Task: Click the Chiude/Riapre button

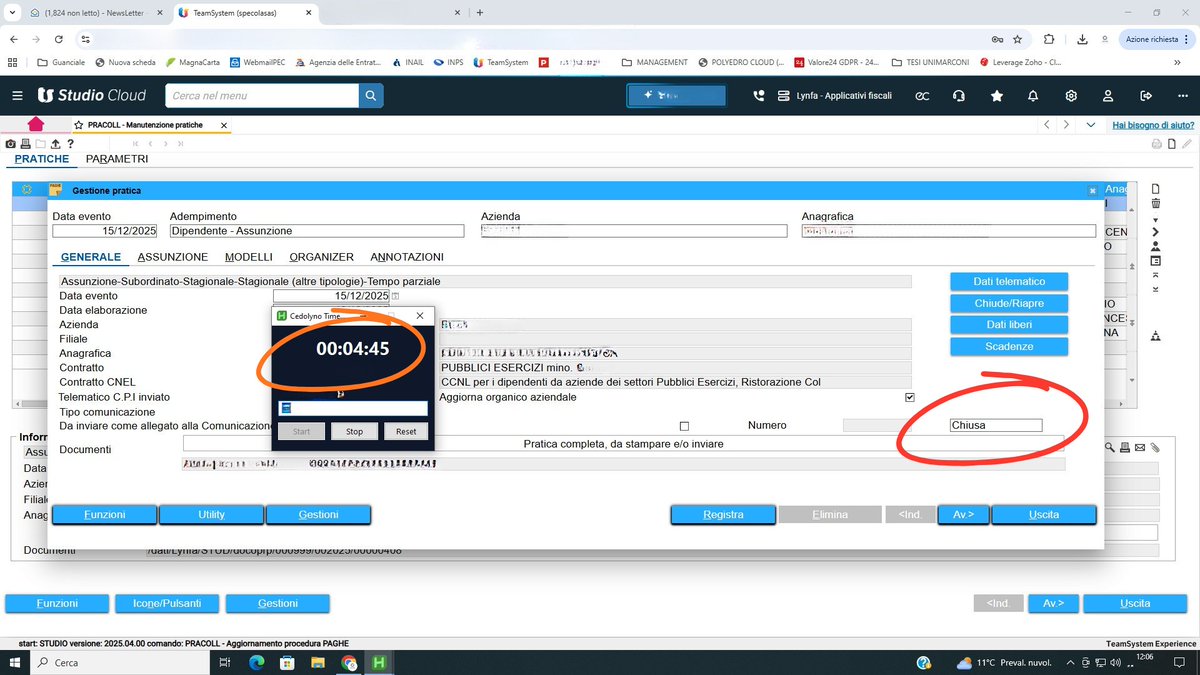Action: tap(1009, 303)
